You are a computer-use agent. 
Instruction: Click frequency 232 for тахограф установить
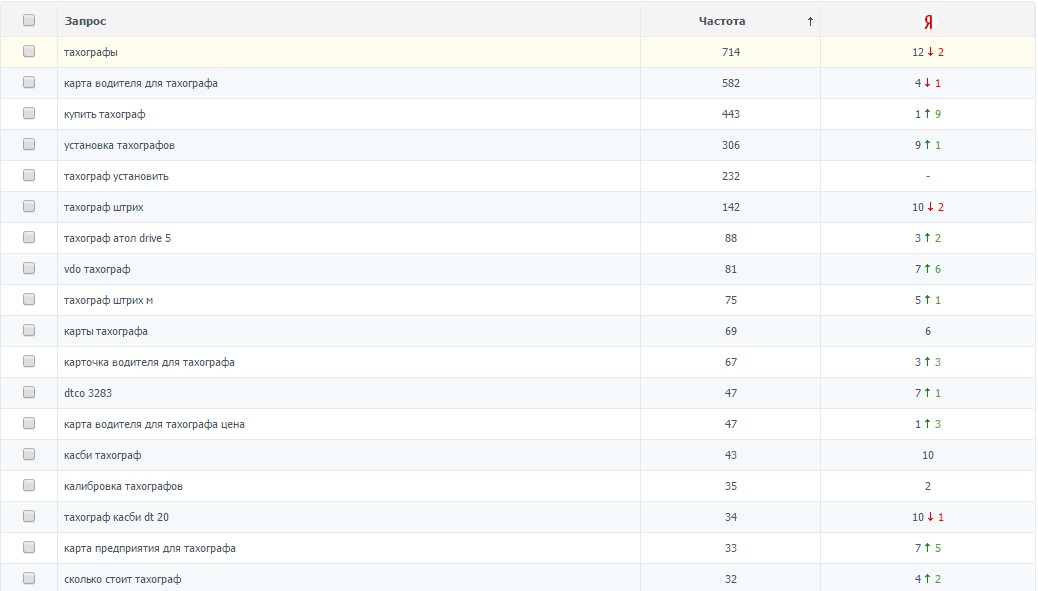[730, 176]
